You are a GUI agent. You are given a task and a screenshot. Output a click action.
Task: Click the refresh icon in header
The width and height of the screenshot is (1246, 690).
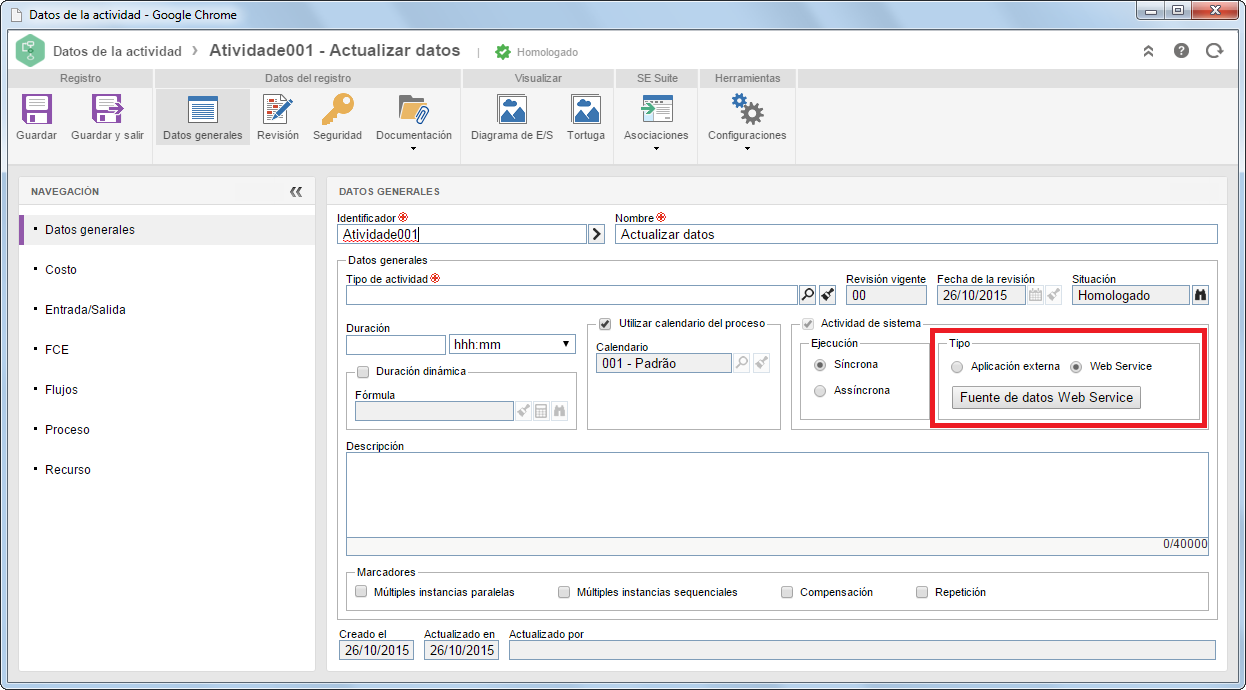[x=1214, y=51]
